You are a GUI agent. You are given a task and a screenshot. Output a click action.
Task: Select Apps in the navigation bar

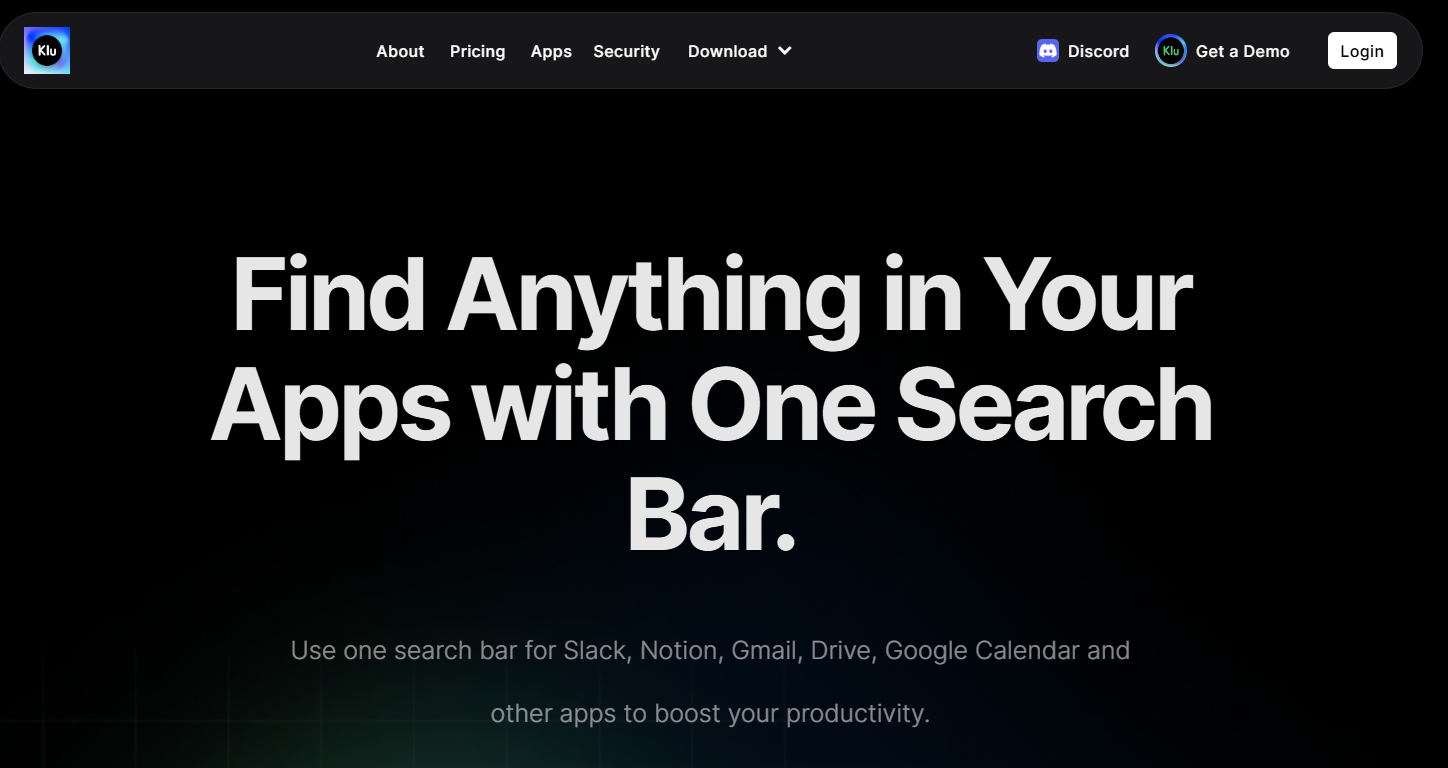(x=551, y=51)
